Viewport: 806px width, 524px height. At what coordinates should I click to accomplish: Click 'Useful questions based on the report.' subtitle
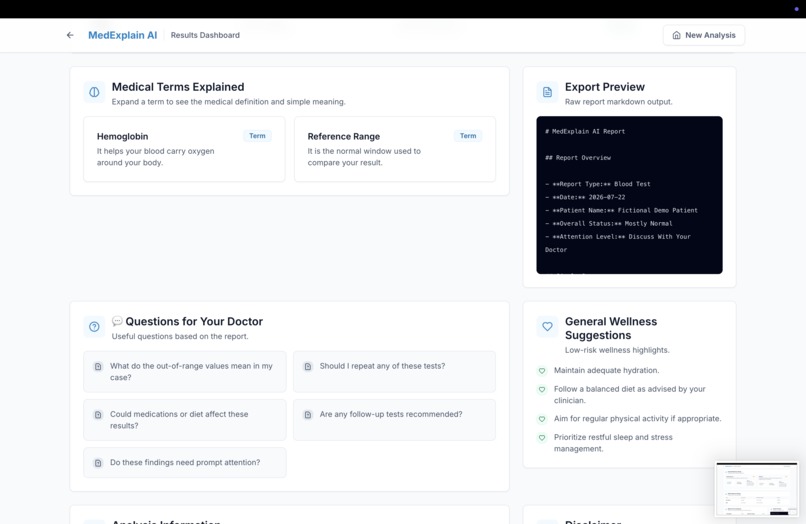pos(180,336)
